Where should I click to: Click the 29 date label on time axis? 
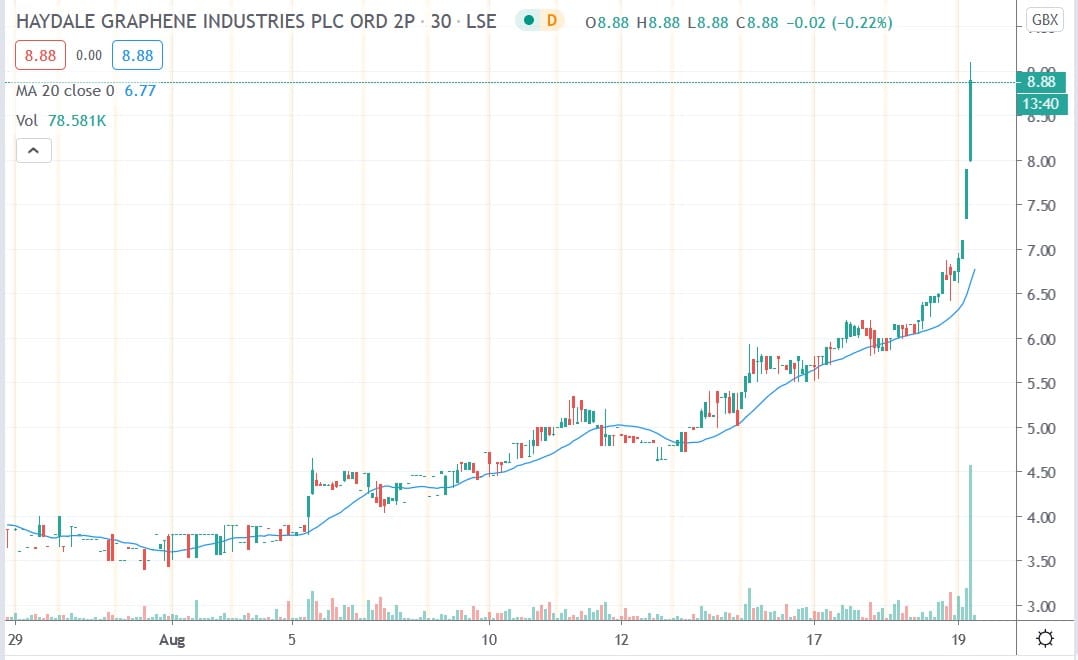point(14,640)
